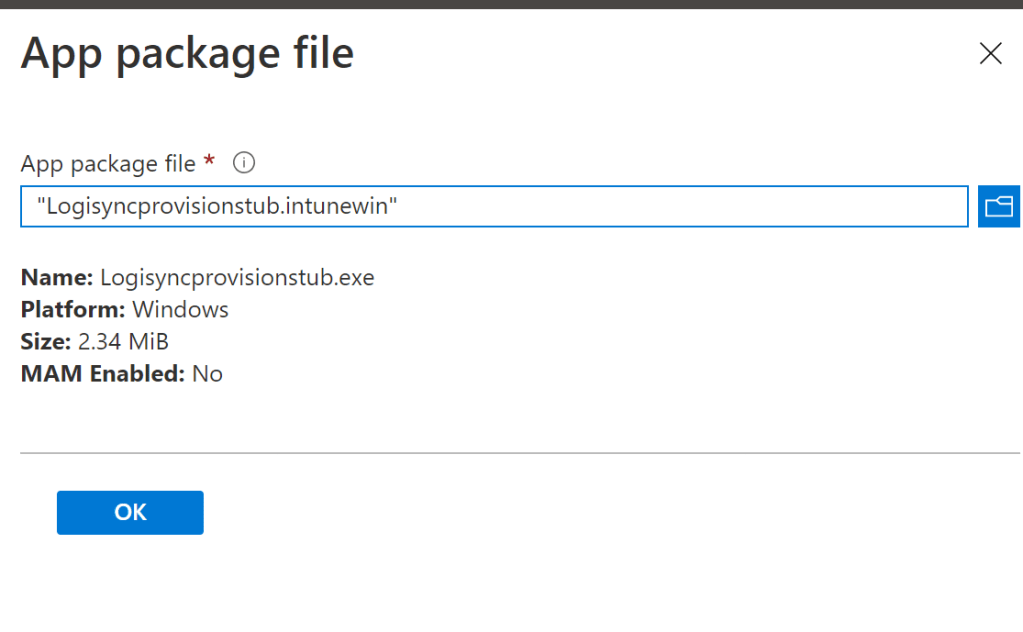Click the info icon beside App package file
The height and width of the screenshot is (632, 1023).
(244, 162)
